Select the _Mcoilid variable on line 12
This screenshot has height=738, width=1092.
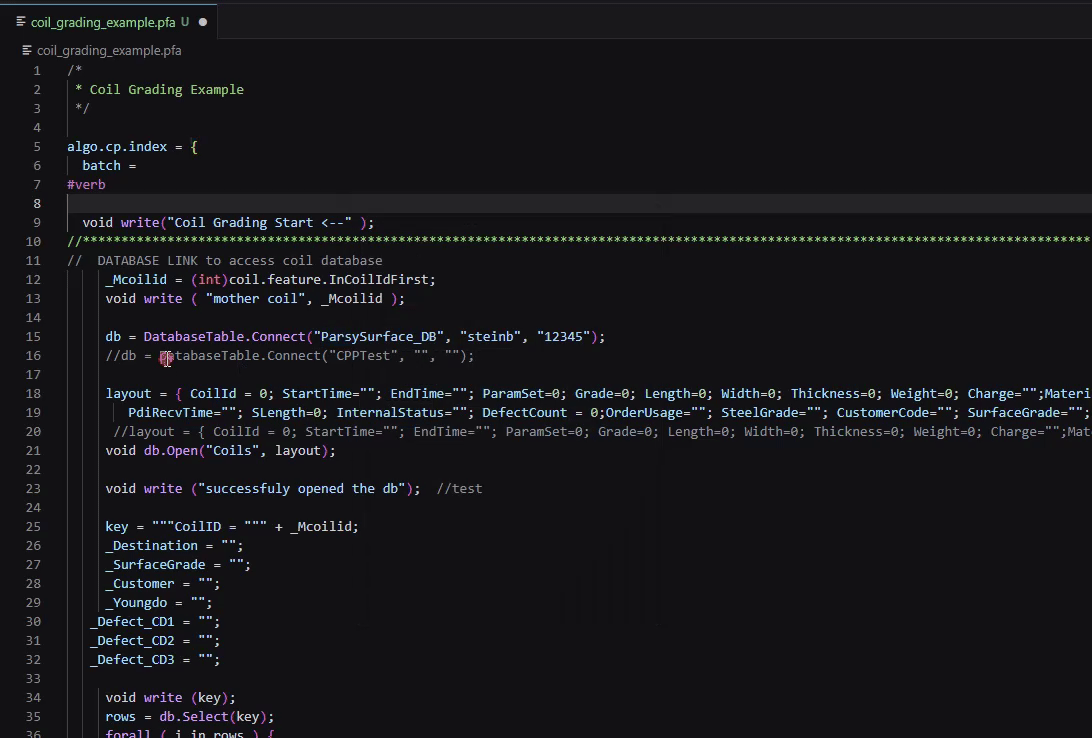coord(136,279)
